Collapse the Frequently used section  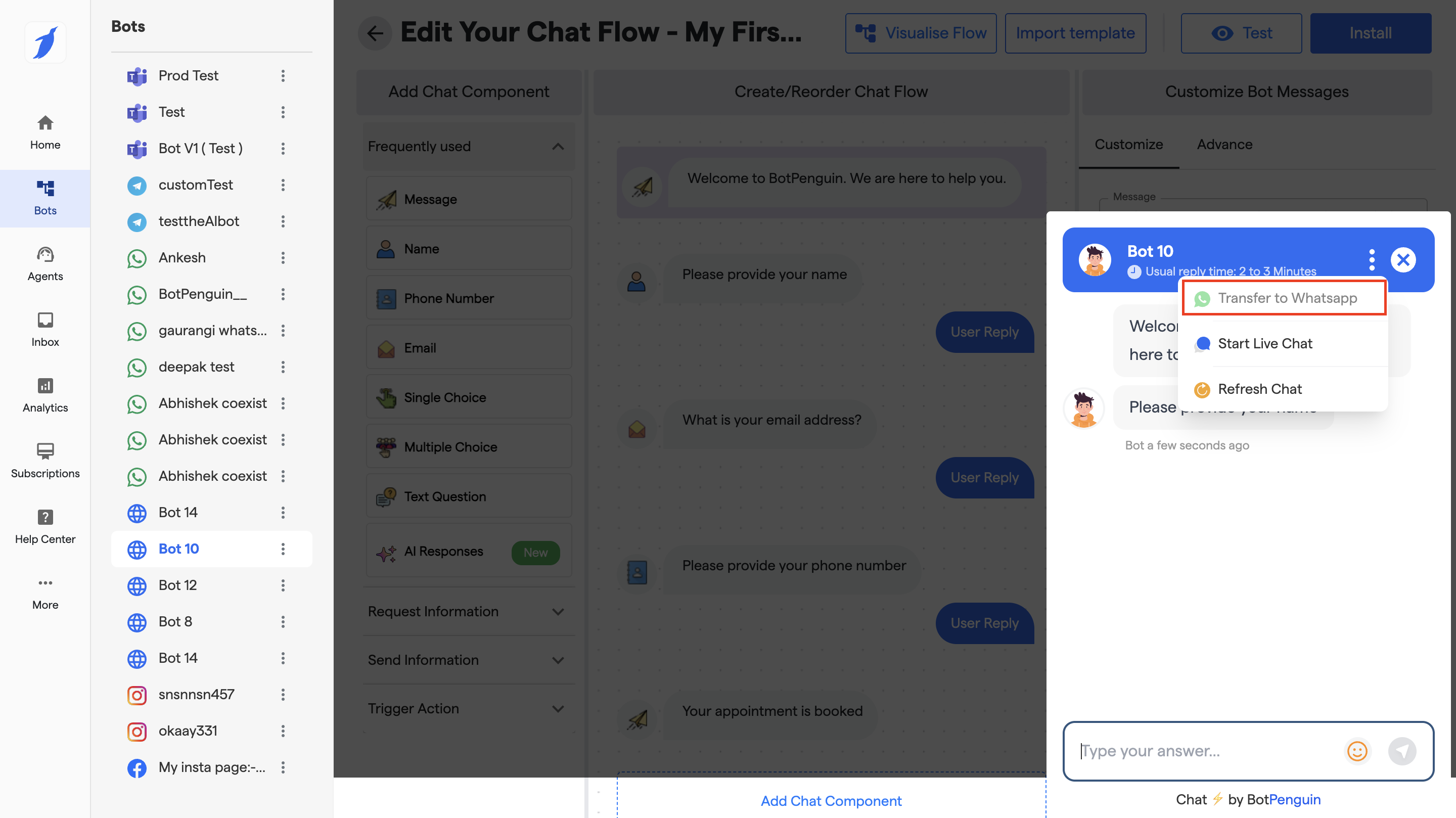[x=558, y=147]
